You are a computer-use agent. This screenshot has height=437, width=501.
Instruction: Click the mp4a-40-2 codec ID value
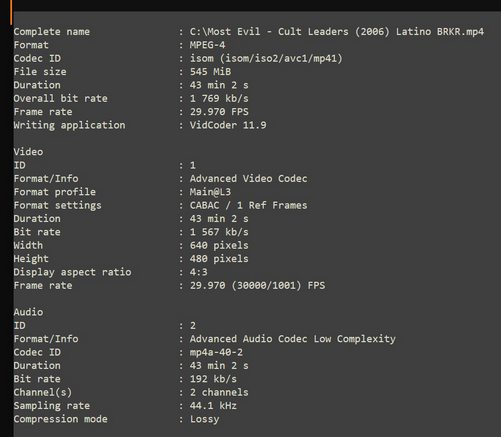pos(216,352)
